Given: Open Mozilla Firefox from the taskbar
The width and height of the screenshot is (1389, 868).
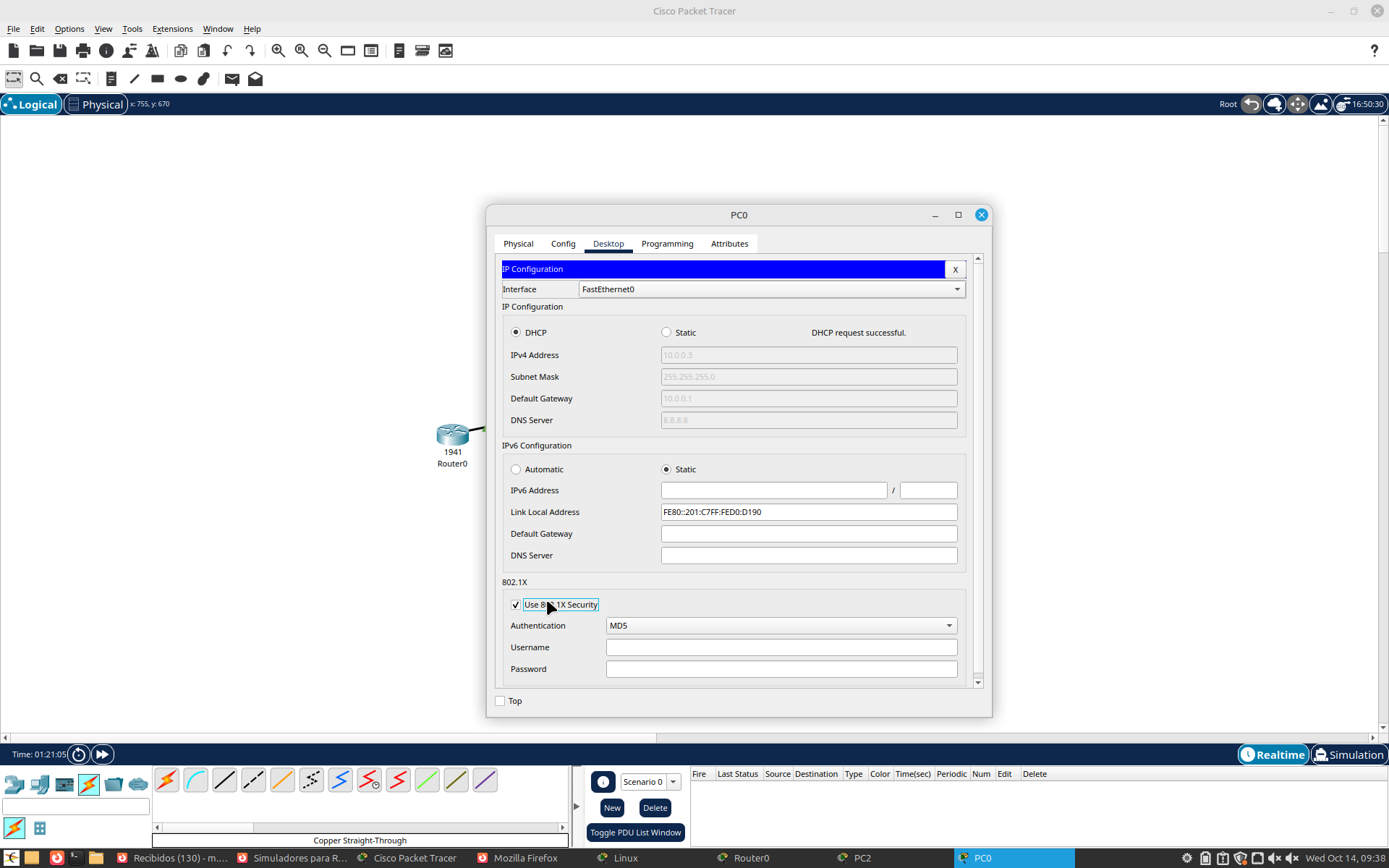Looking at the screenshot, I should (519, 858).
